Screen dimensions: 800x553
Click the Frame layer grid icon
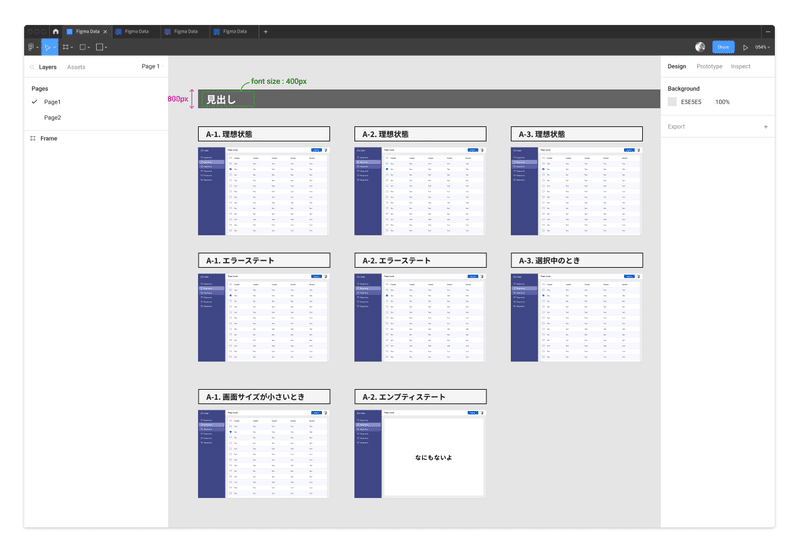click(33, 138)
